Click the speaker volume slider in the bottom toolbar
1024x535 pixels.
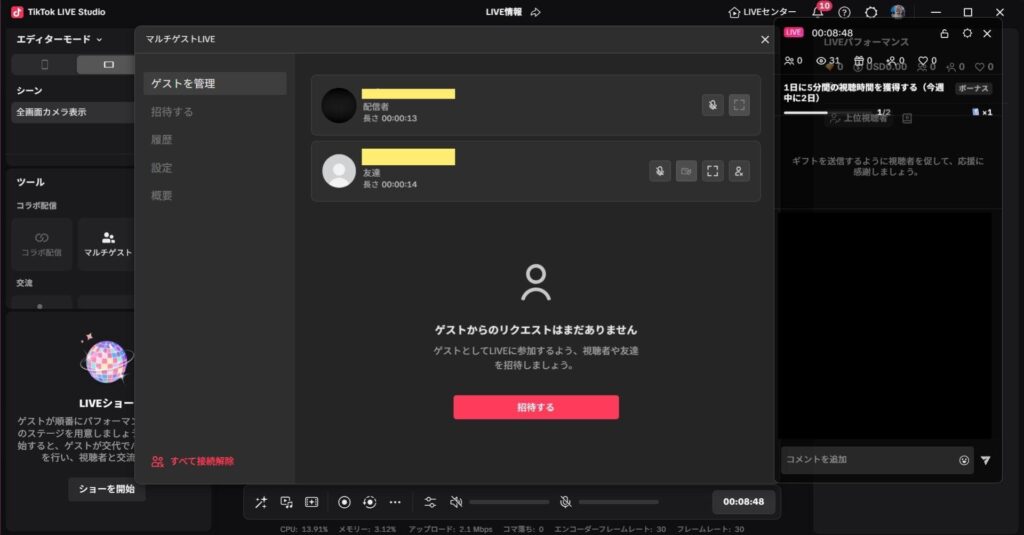[x=509, y=502]
